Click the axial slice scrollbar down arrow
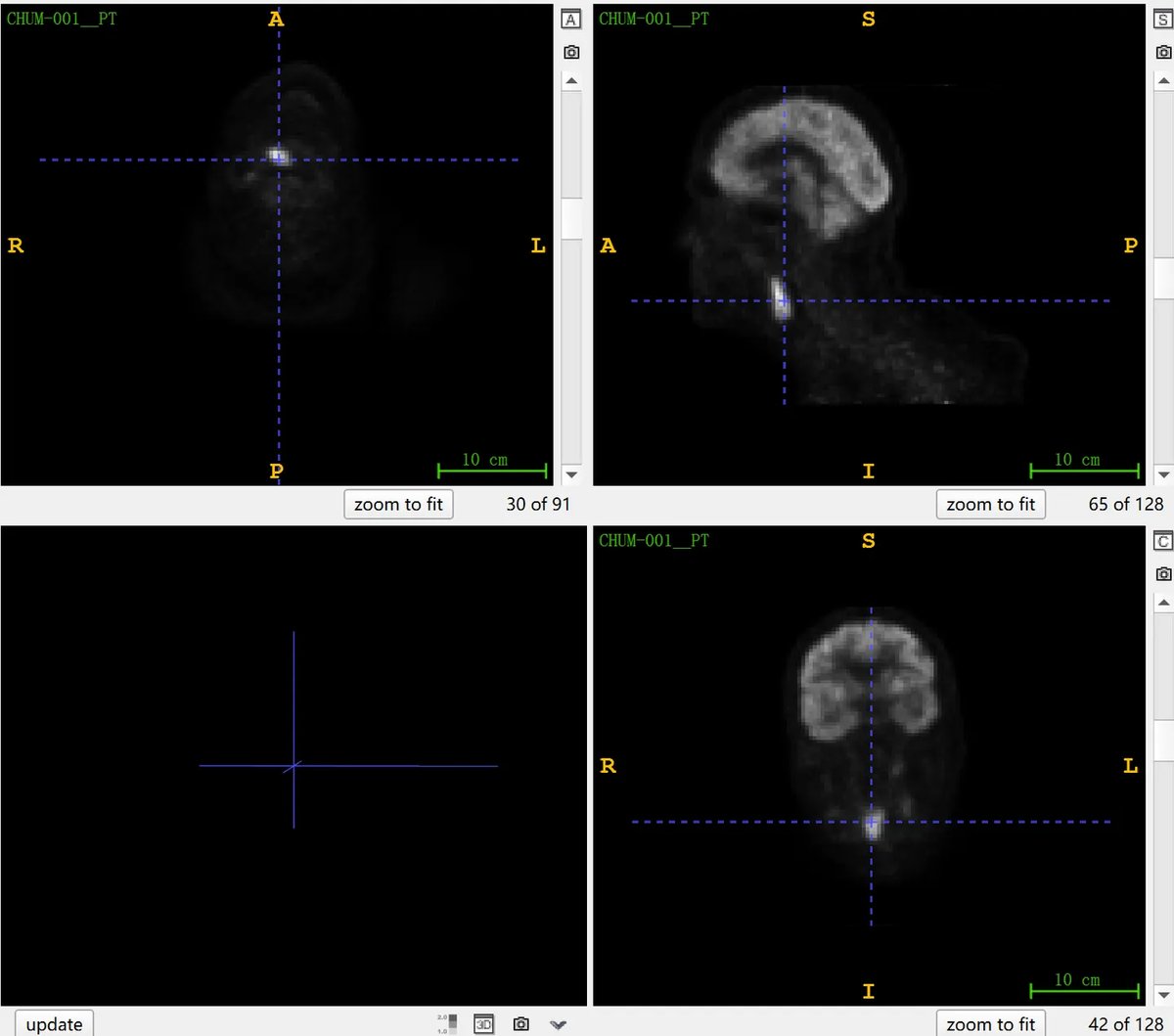The width and height of the screenshot is (1174, 1036). 571,475
